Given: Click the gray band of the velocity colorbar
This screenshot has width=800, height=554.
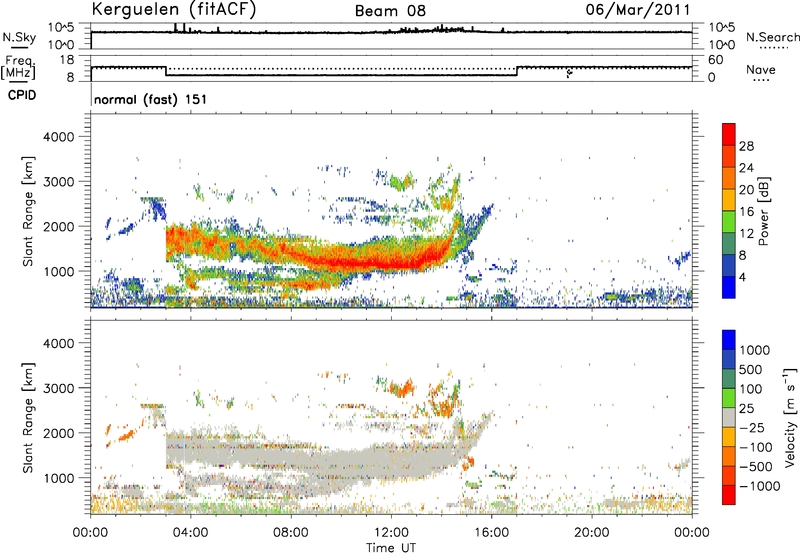Looking at the screenshot, I should click(729, 417).
